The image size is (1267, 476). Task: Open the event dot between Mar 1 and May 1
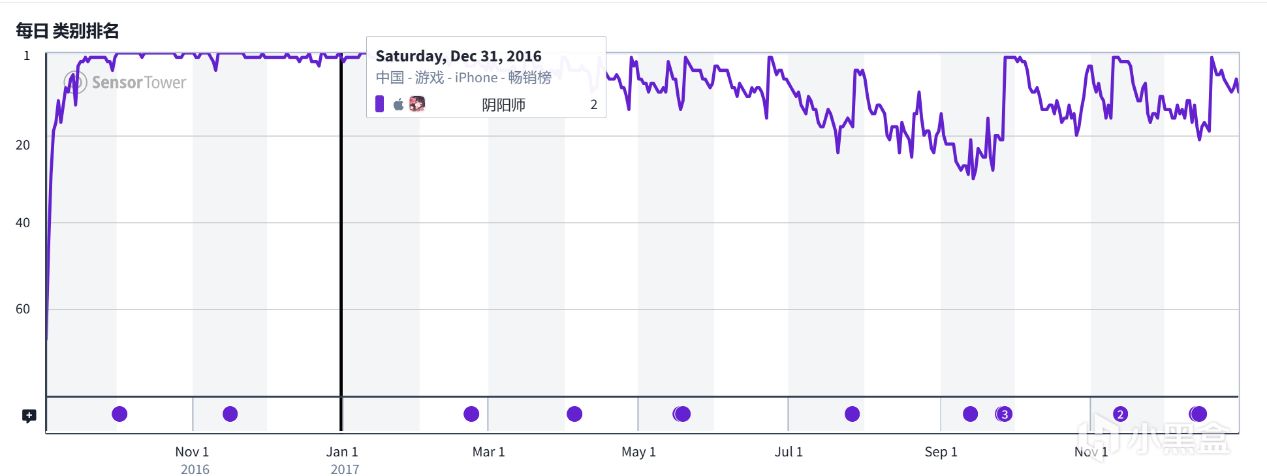pyautogui.click(x=574, y=414)
